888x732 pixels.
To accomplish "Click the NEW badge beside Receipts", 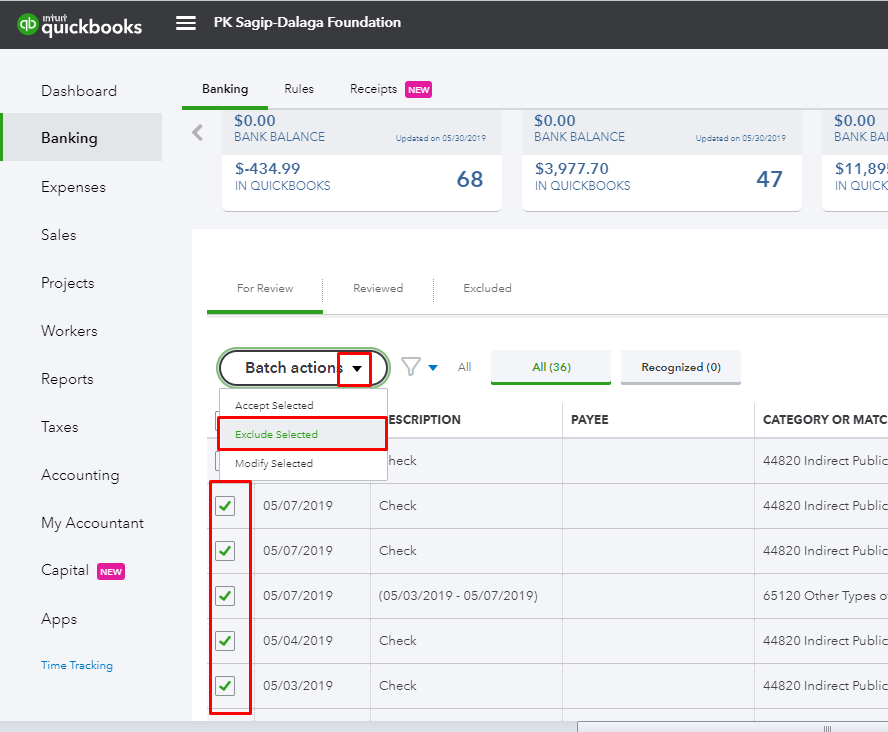I will (418, 90).
